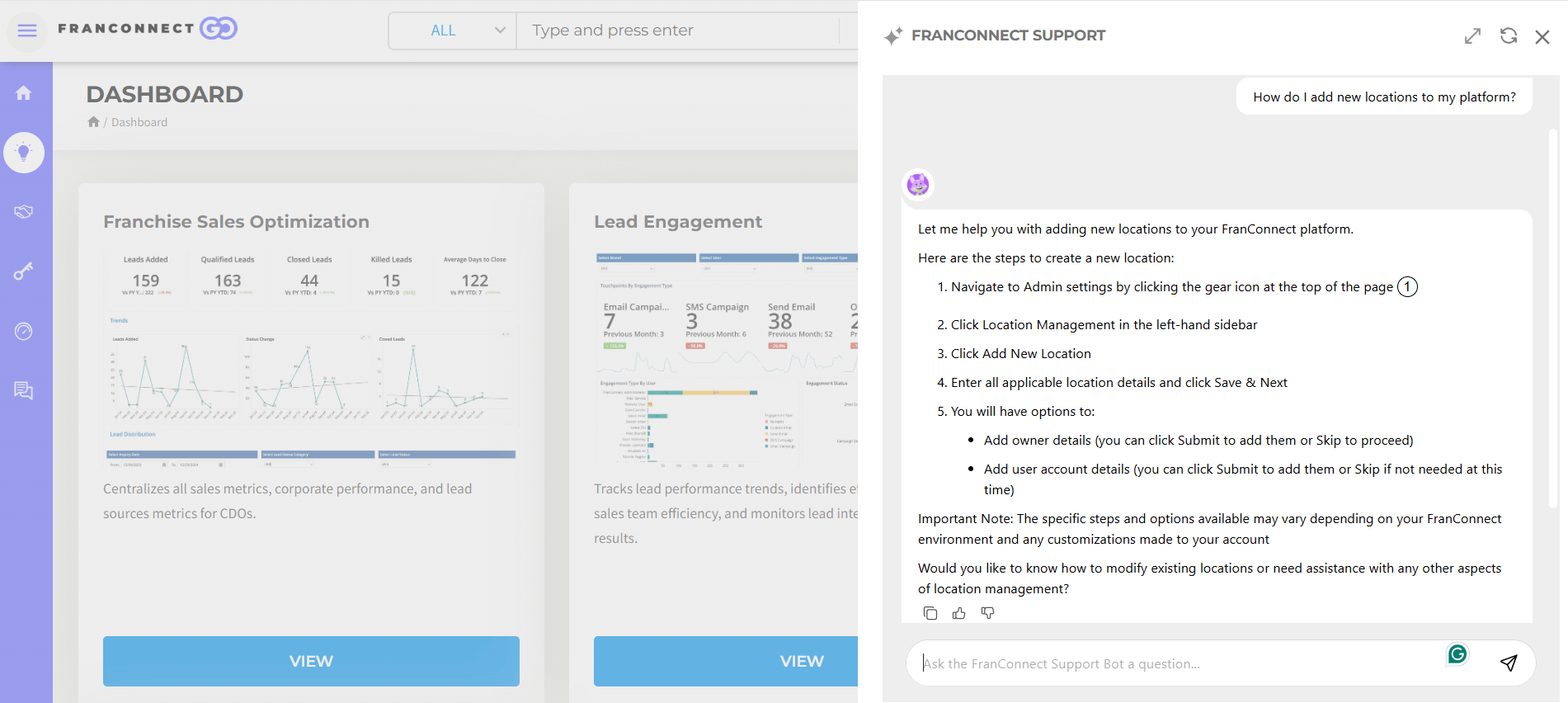Click the FranConnect logo
1568x703 pixels.
point(148,29)
